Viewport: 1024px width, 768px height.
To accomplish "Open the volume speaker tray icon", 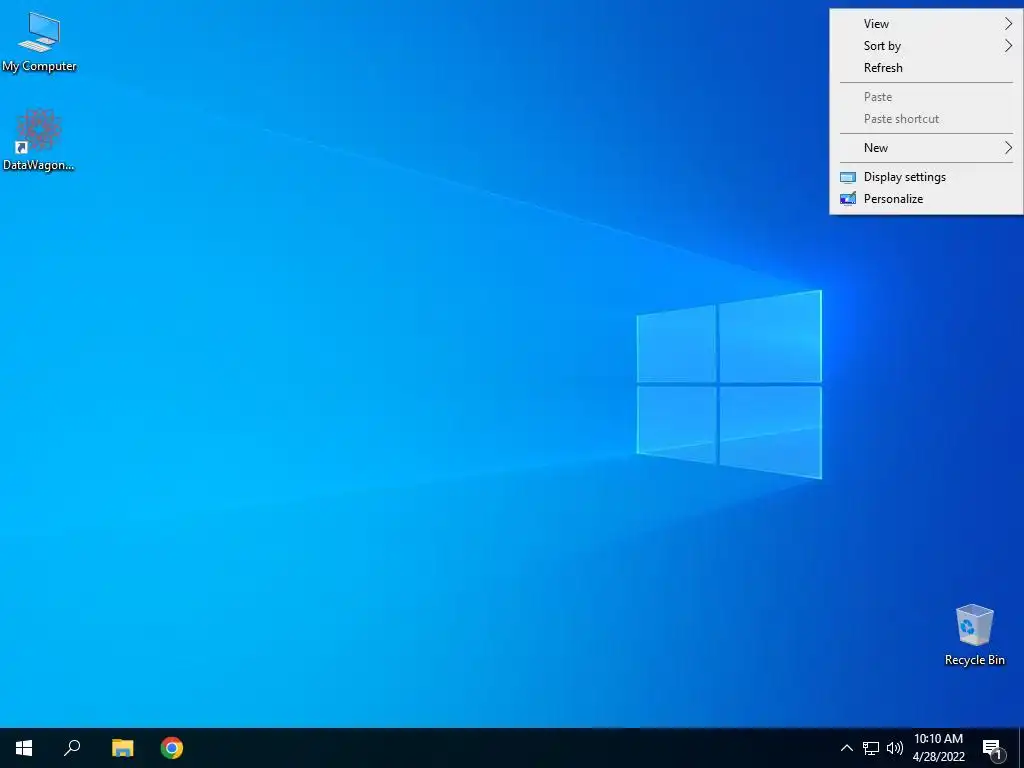I will pos(895,748).
